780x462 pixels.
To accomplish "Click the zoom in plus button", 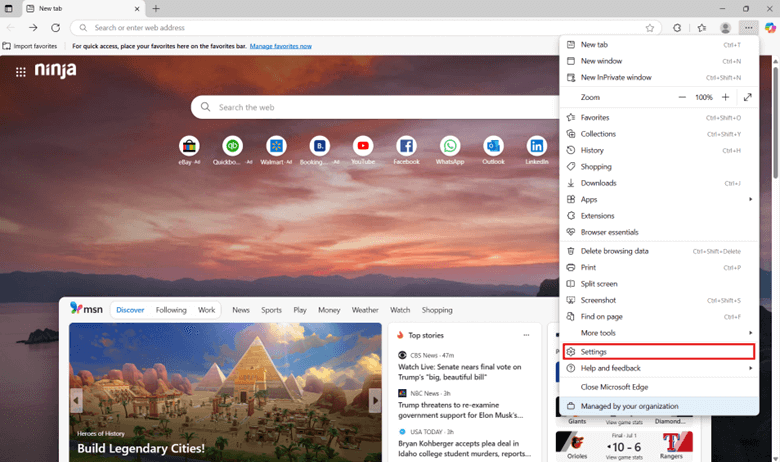I will [725, 97].
